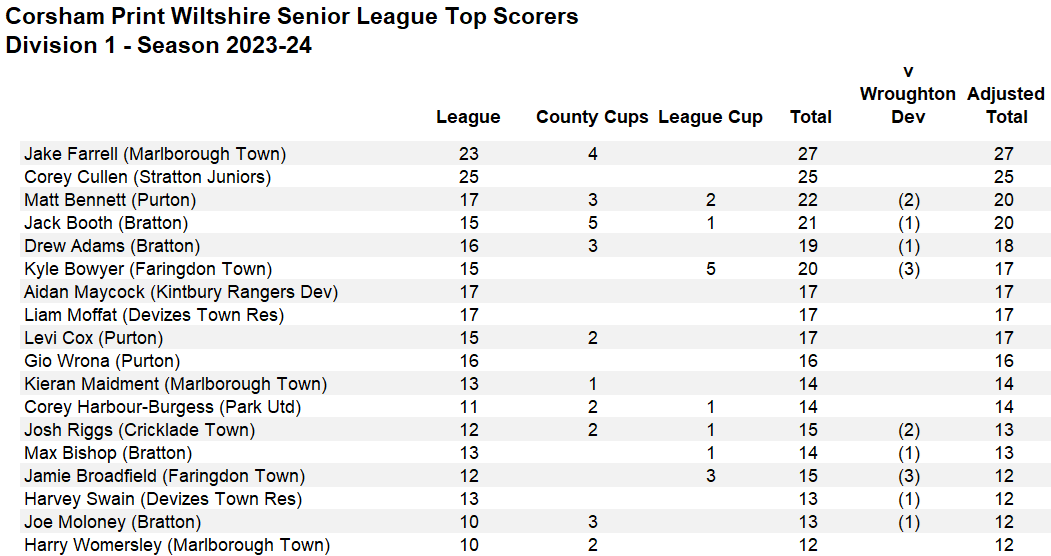Click the page title "Corsham Print Wiltshire Senior League Top Scorers"
The width and height of the screenshot is (1051, 556).
[292, 17]
